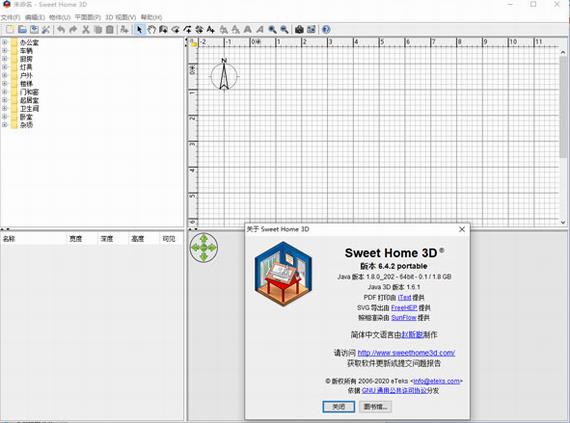This screenshot has height=423, width=570.
Task: Increase text size toolbar icon
Action: [224, 29]
